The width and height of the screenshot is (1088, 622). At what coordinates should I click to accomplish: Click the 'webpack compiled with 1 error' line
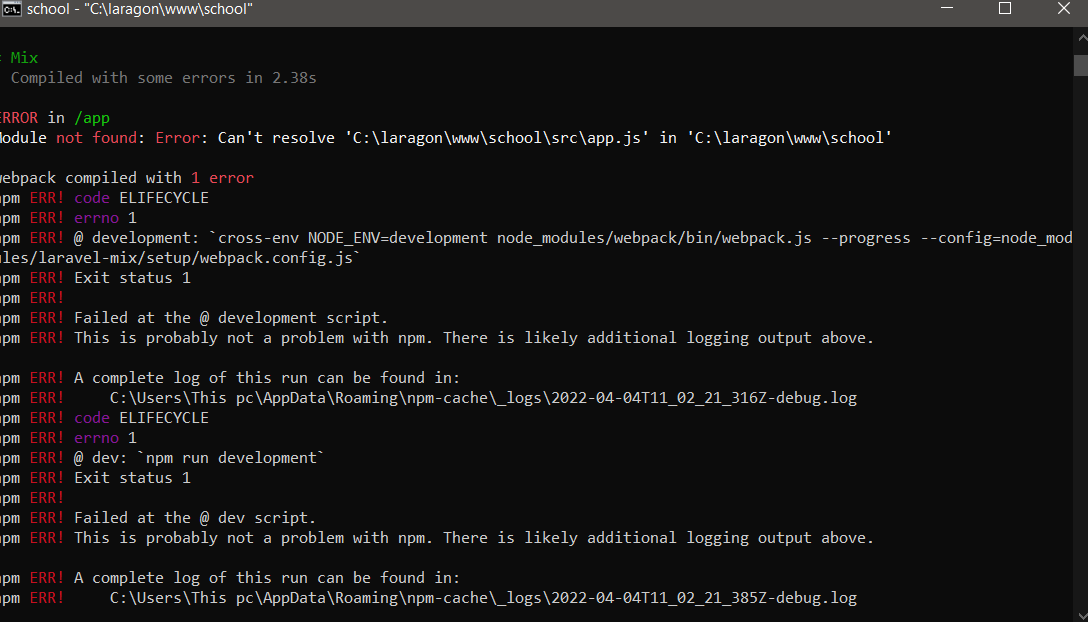point(127,178)
